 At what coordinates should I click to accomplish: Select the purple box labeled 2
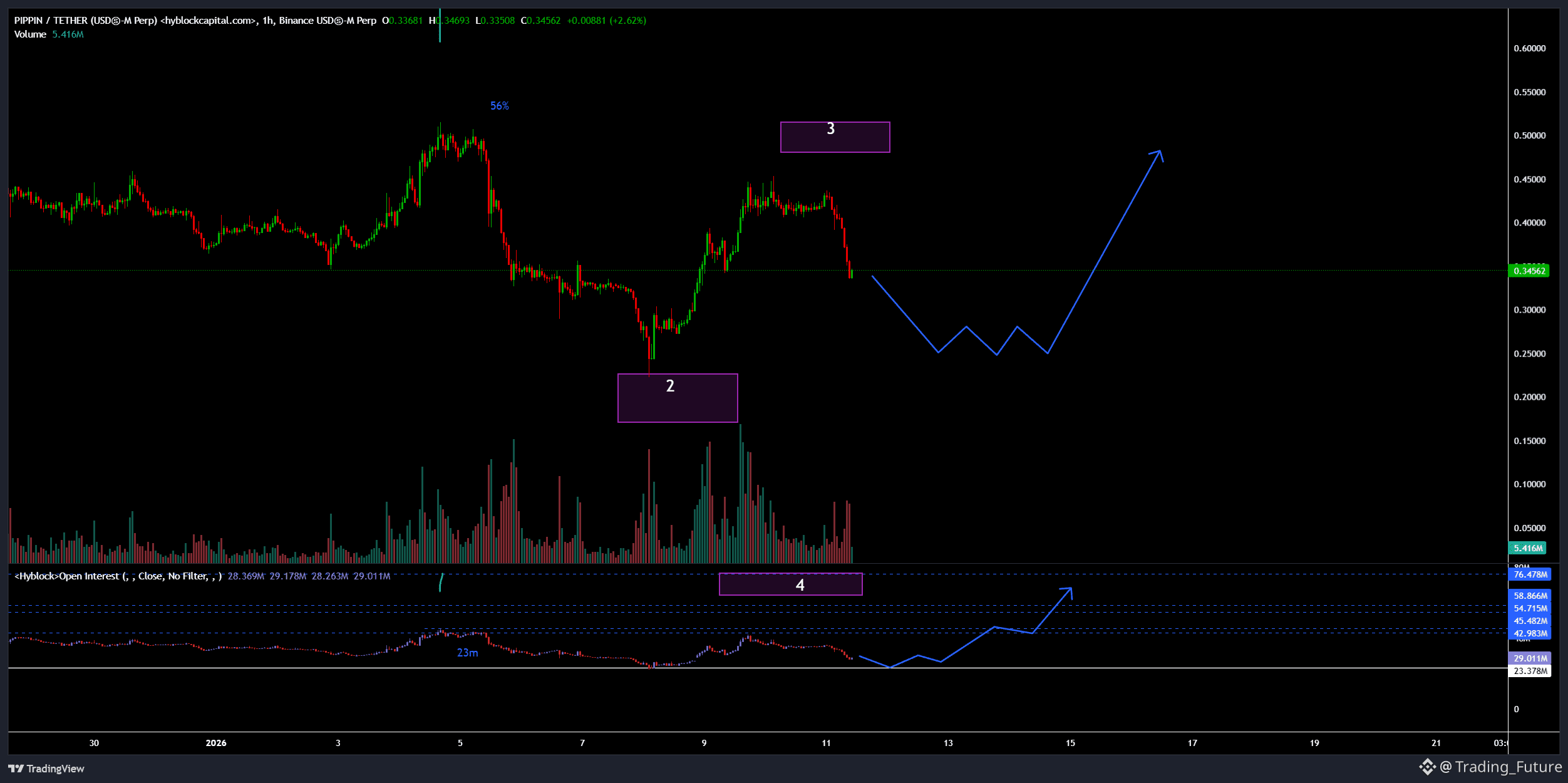pyautogui.click(x=678, y=398)
